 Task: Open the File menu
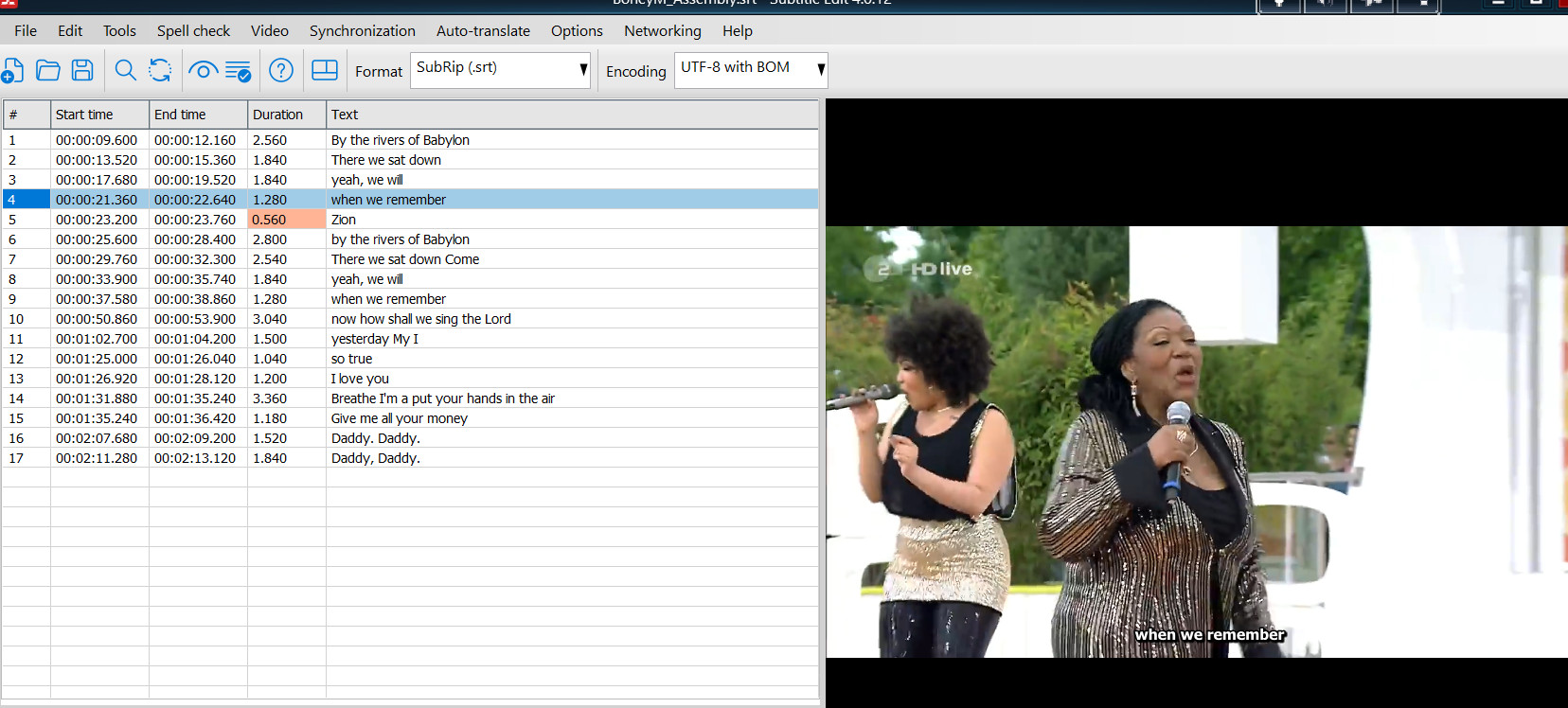[x=26, y=31]
